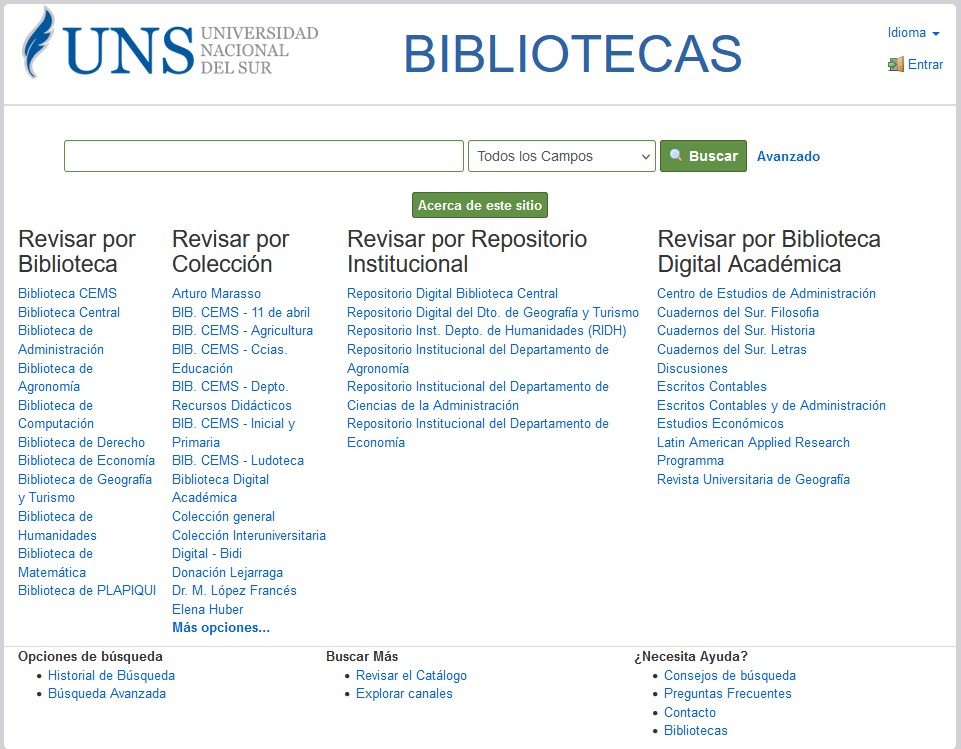Open the Idioma language dropdown

(x=913, y=32)
